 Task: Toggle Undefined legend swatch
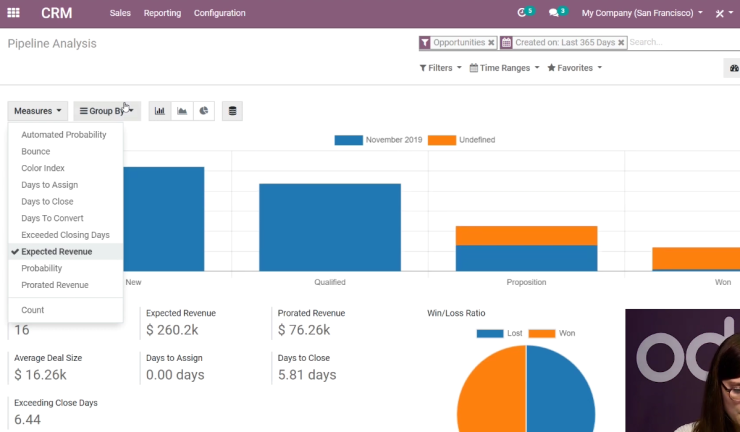coord(442,140)
